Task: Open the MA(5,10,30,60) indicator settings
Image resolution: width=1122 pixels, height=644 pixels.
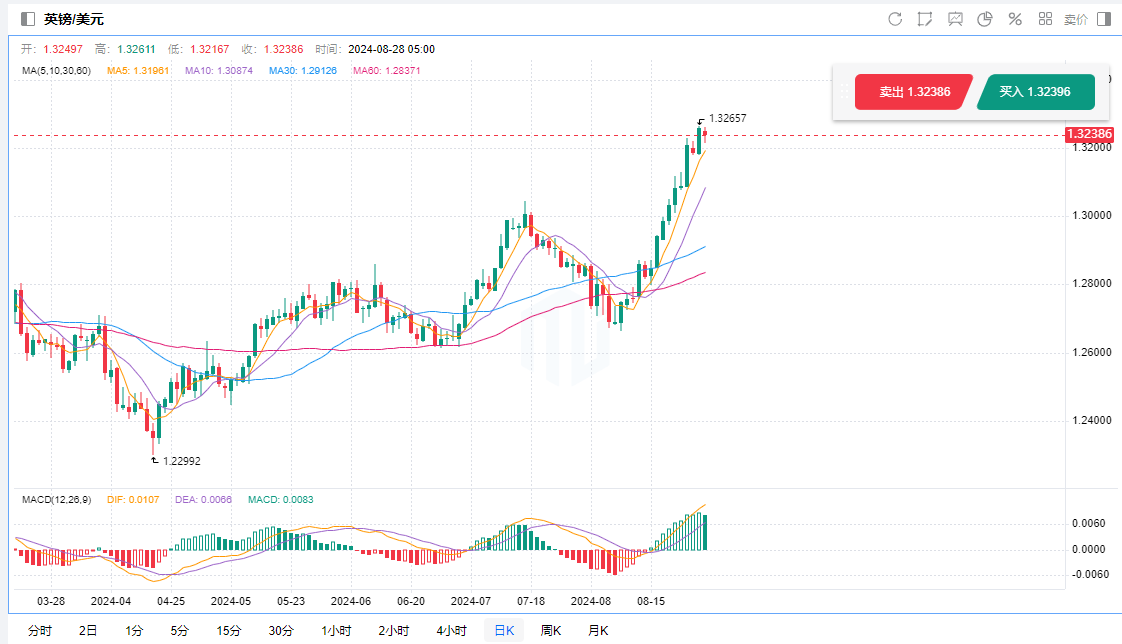Action: tap(56, 70)
